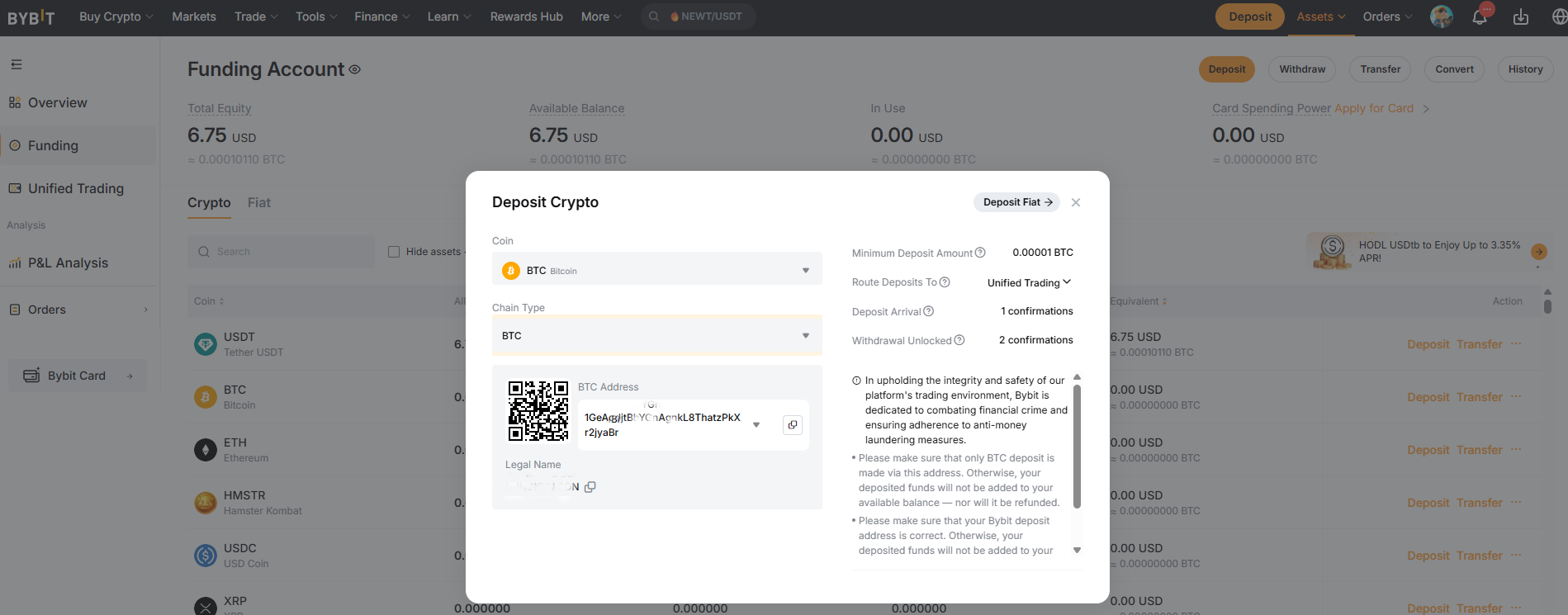The height and width of the screenshot is (615, 1568).
Task: Open more actions for USDT row
Action: pyautogui.click(x=1516, y=344)
